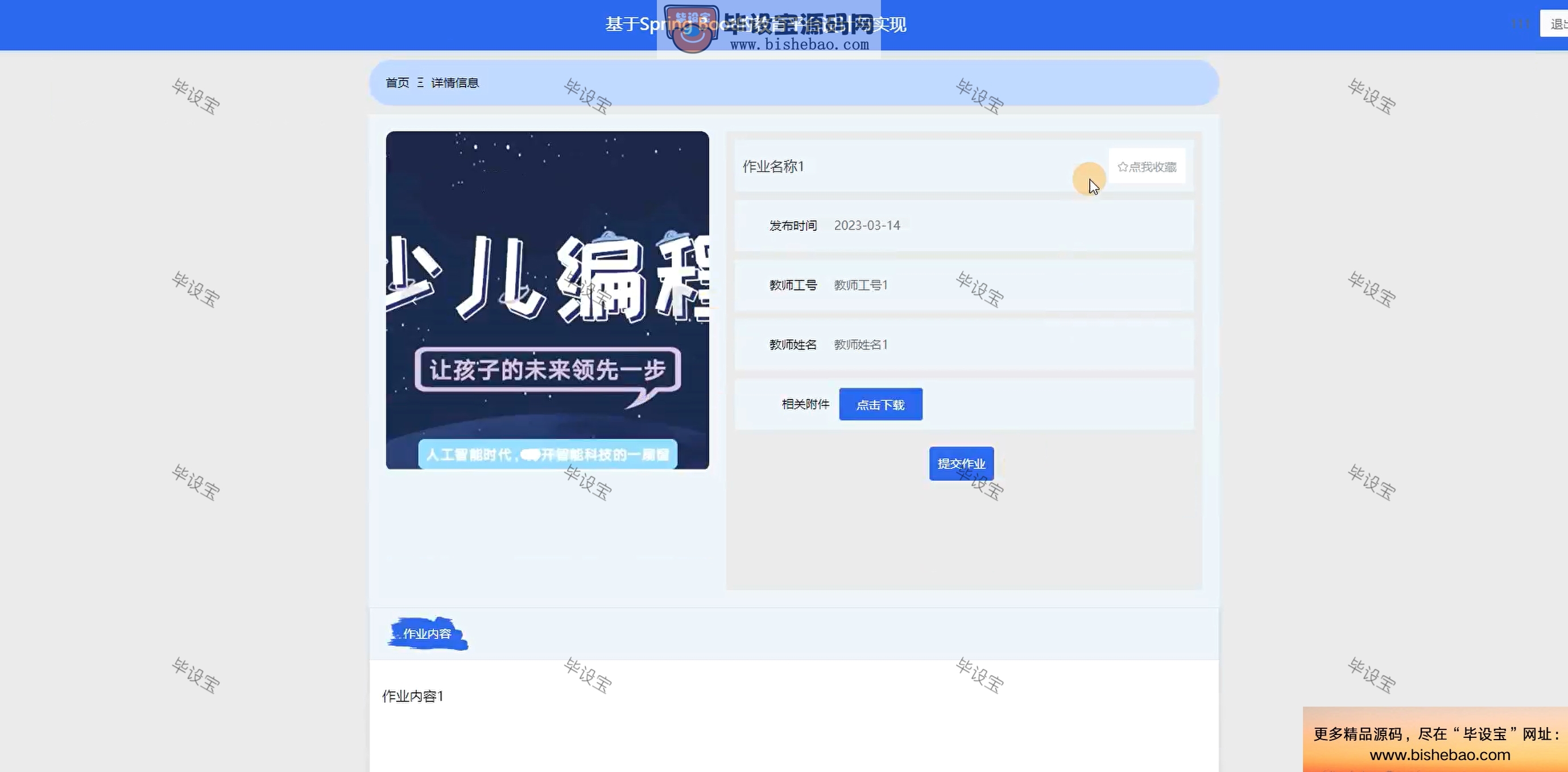
Task: Download attachment via 点击下载 button
Action: tap(880, 405)
